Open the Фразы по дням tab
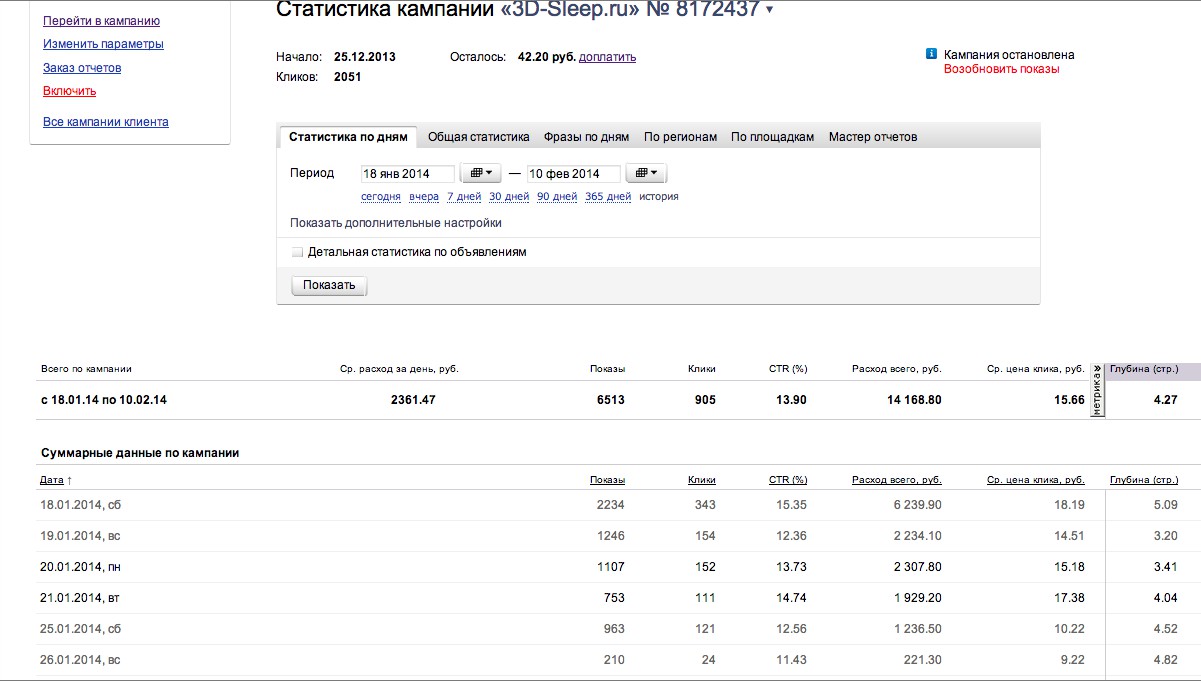 tap(586, 137)
